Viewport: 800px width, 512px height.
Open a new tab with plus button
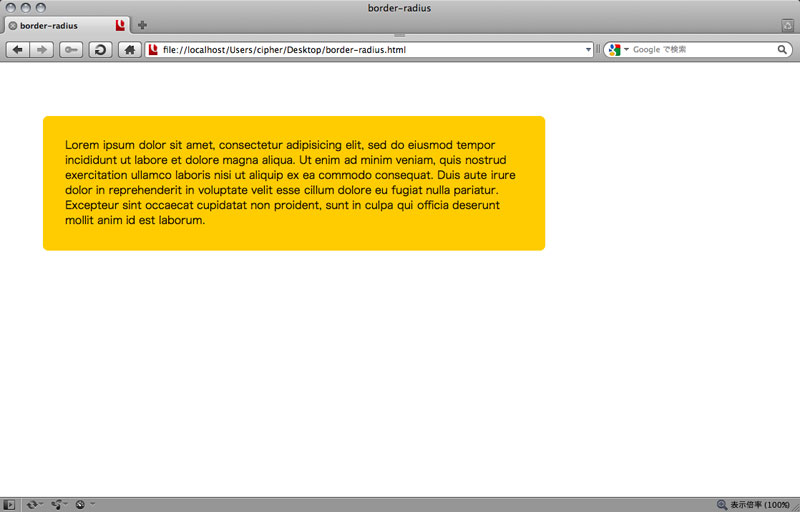[143, 25]
